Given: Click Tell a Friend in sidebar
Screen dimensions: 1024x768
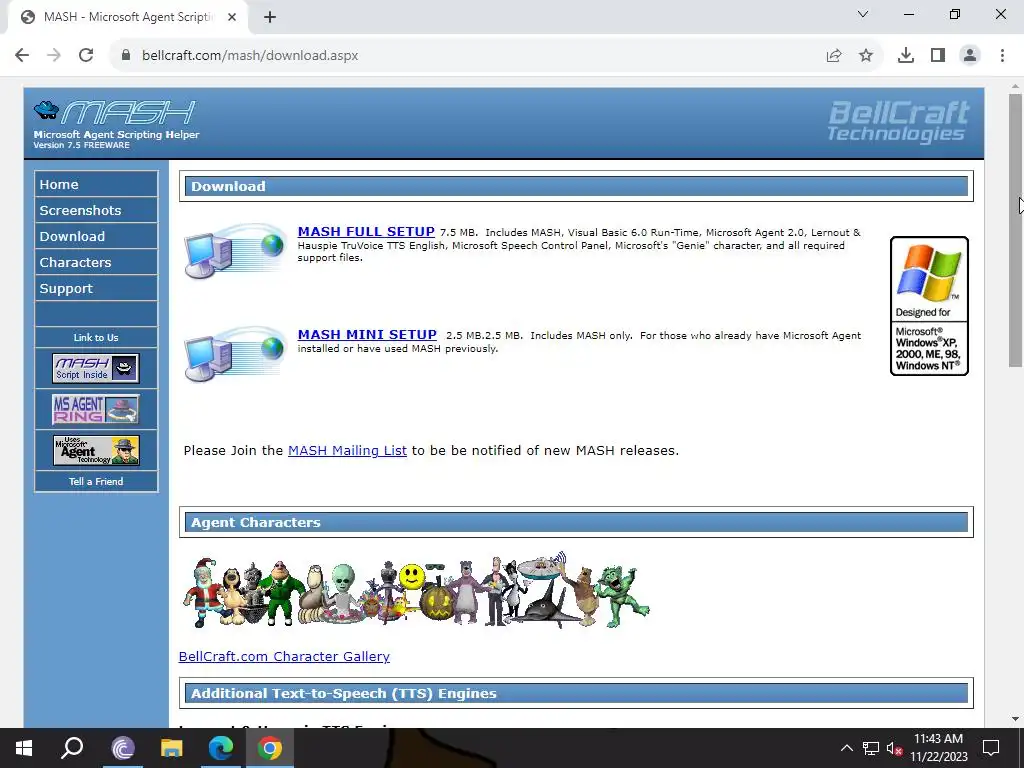Looking at the screenshot, I should [96, 481].
